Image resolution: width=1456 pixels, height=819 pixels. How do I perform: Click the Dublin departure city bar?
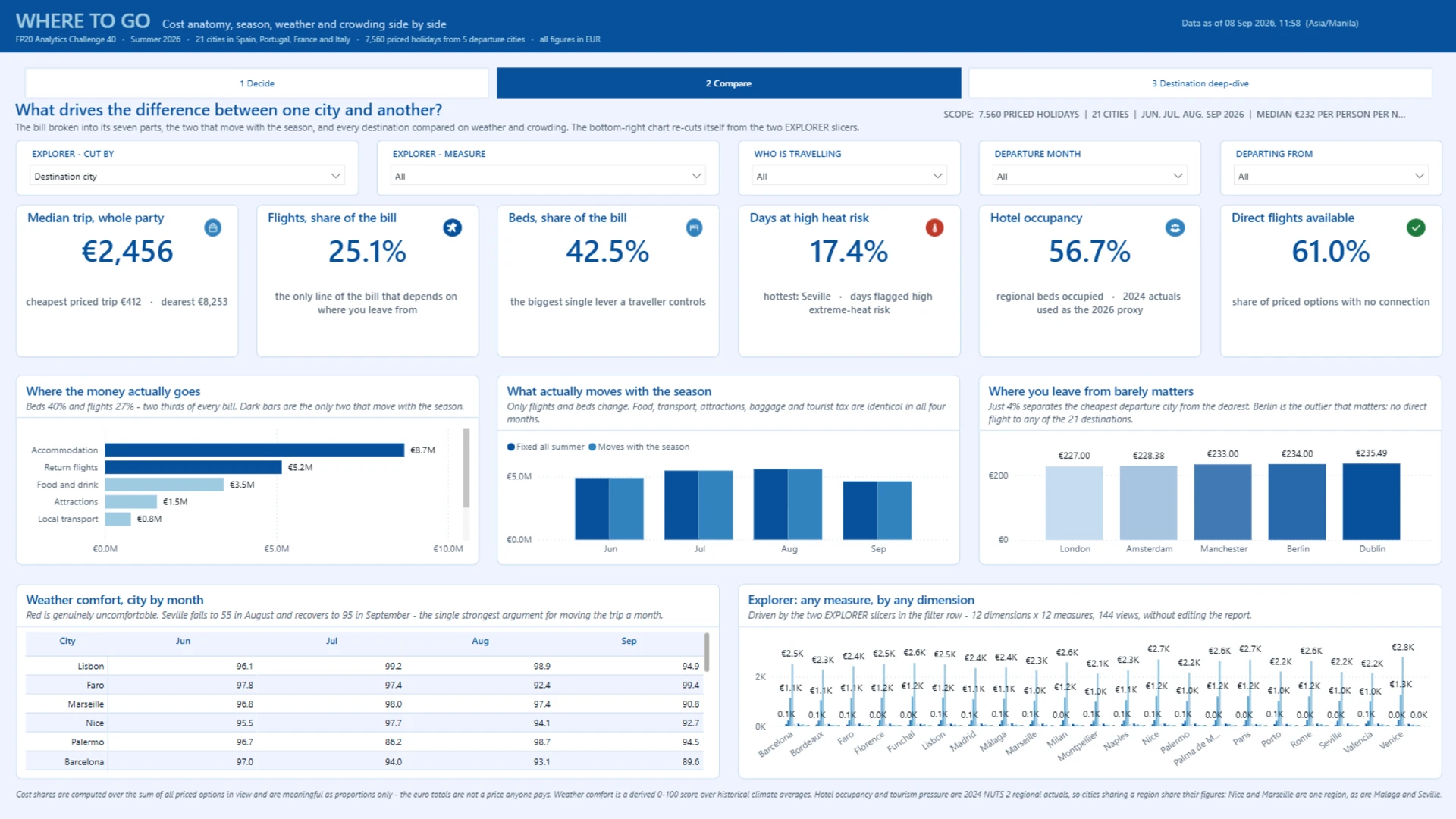tap(1372, 501)
